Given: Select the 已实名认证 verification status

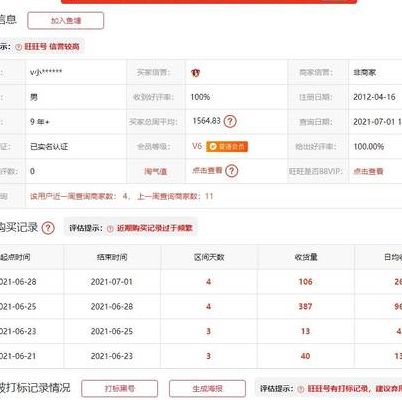Looking at the screenshot, I should click(x=49, y=147).
